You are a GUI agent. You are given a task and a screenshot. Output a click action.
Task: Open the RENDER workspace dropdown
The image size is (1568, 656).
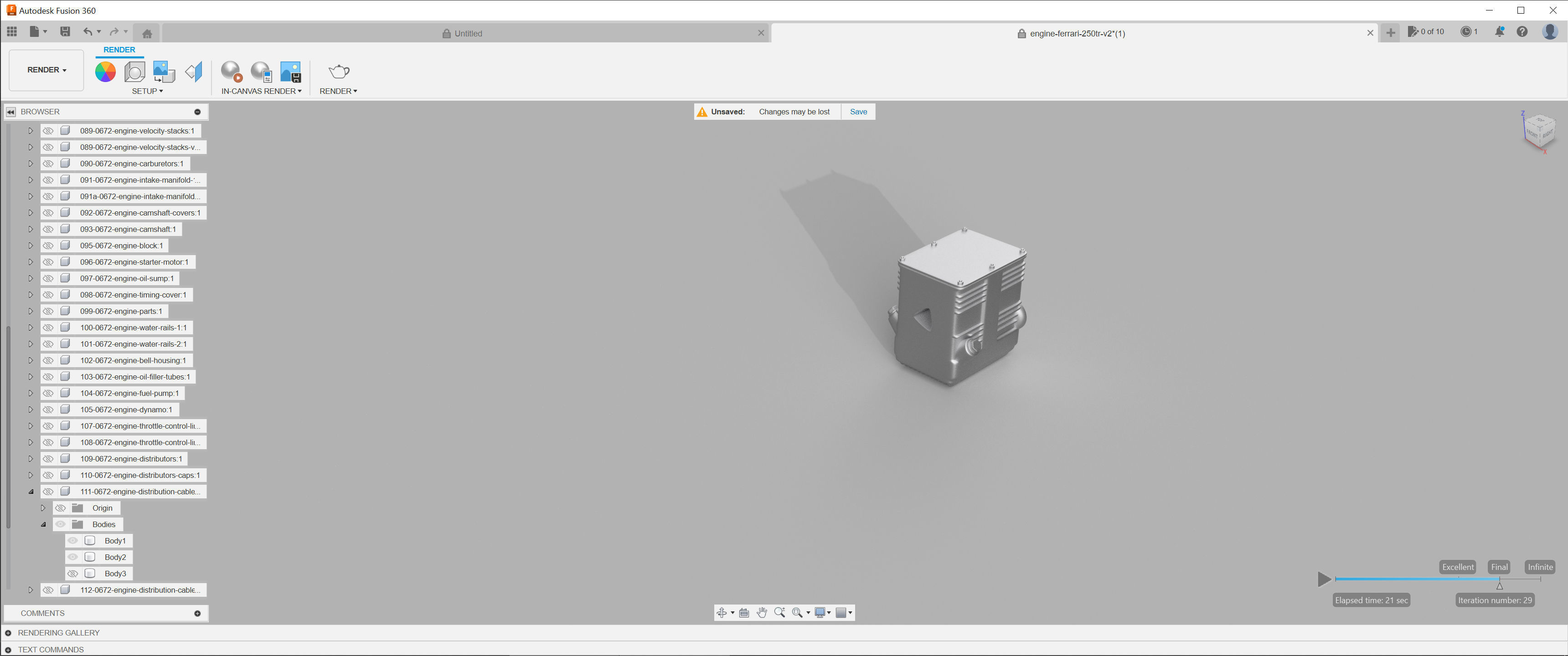tap(46, 70)
